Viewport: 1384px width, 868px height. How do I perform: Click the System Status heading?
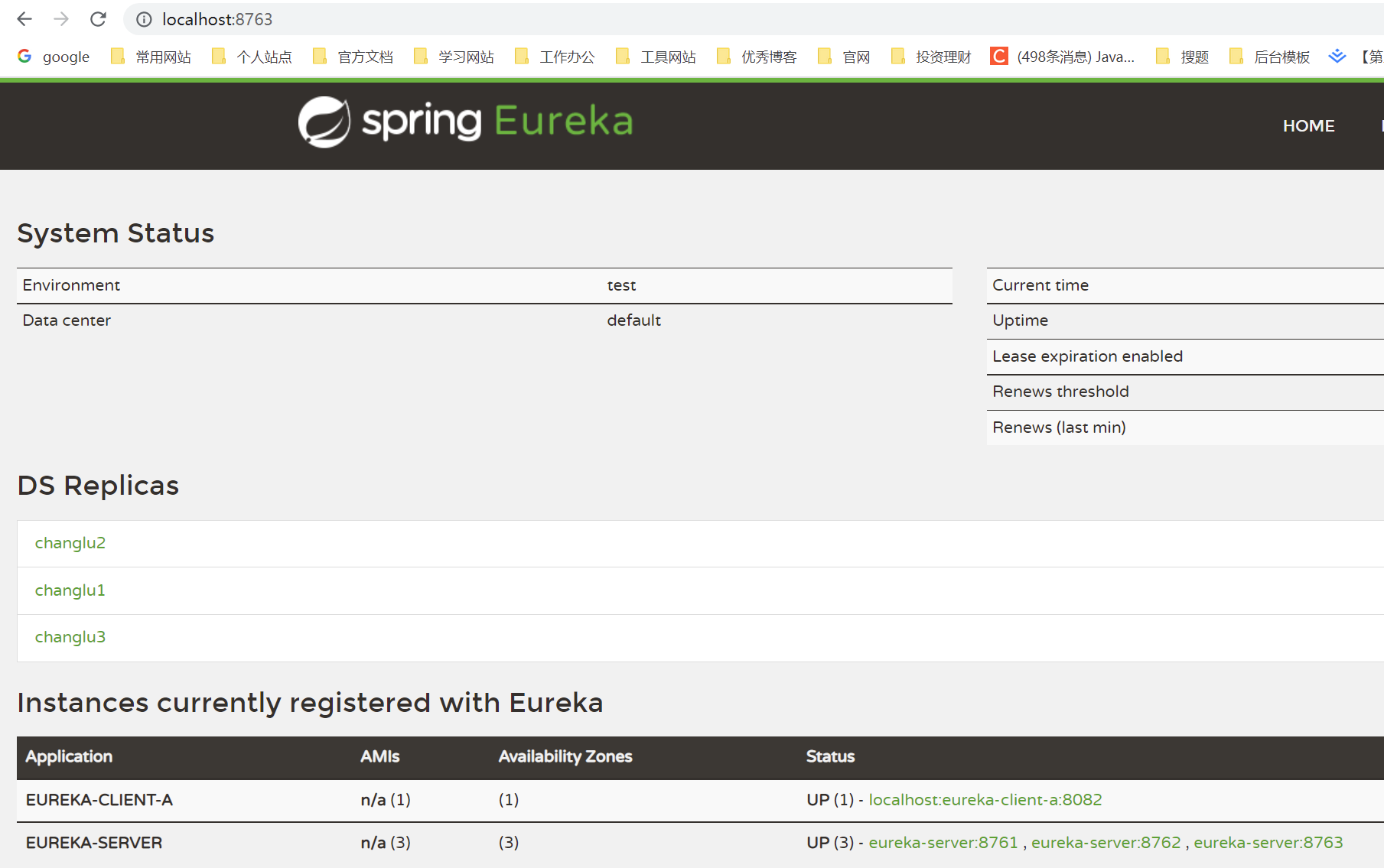116,233
